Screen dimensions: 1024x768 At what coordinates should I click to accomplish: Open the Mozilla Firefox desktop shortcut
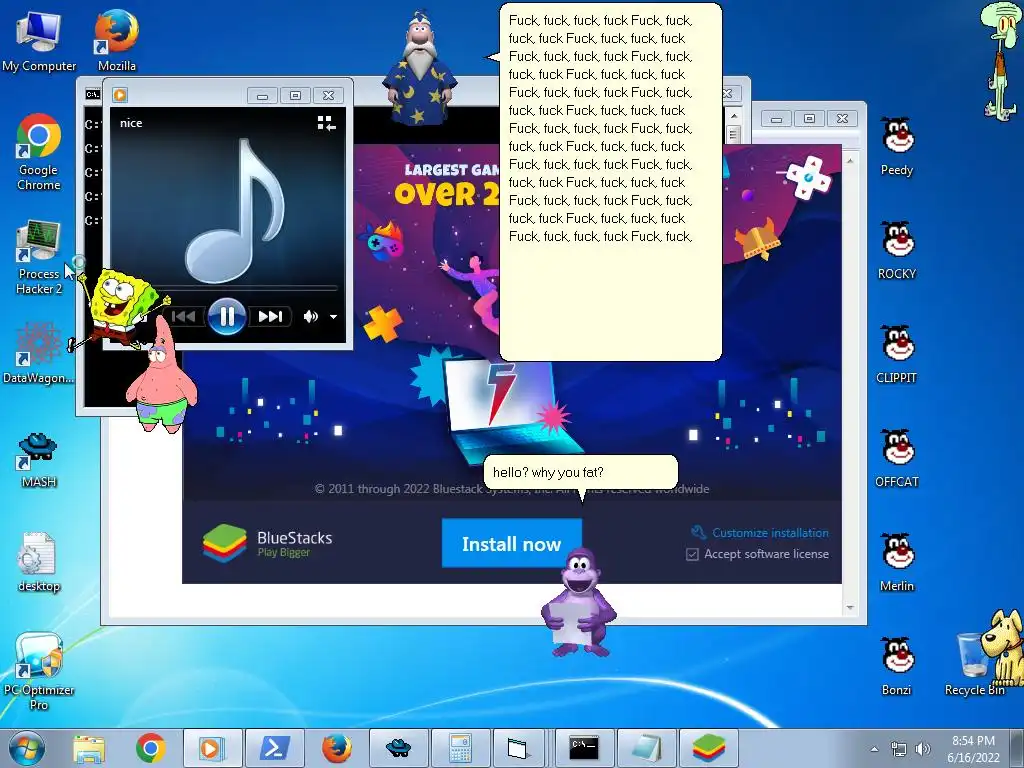coord(117,40)
